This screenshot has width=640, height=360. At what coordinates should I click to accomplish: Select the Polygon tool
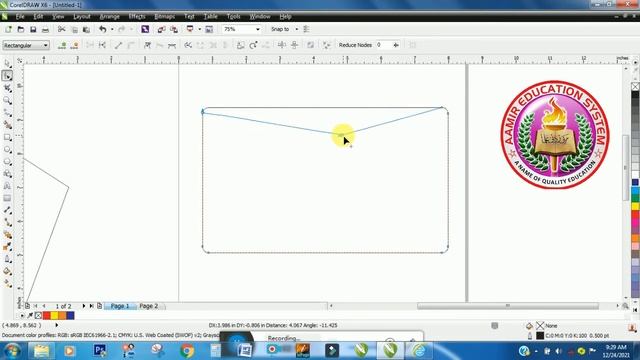click(x=7, y=162)
